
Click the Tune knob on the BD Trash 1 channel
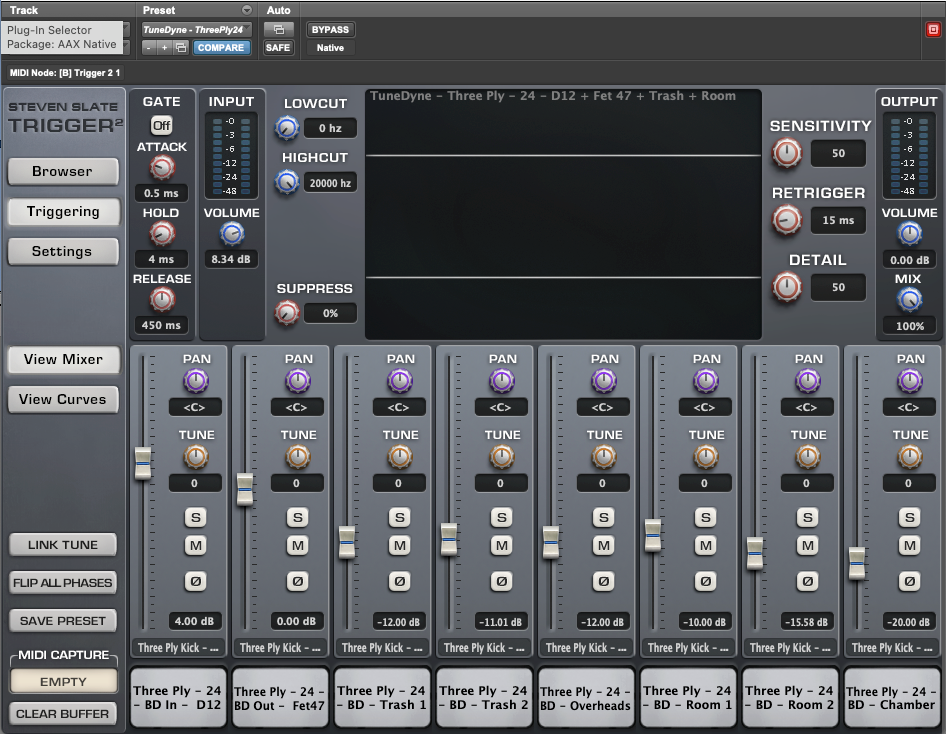tap(400, 457)
